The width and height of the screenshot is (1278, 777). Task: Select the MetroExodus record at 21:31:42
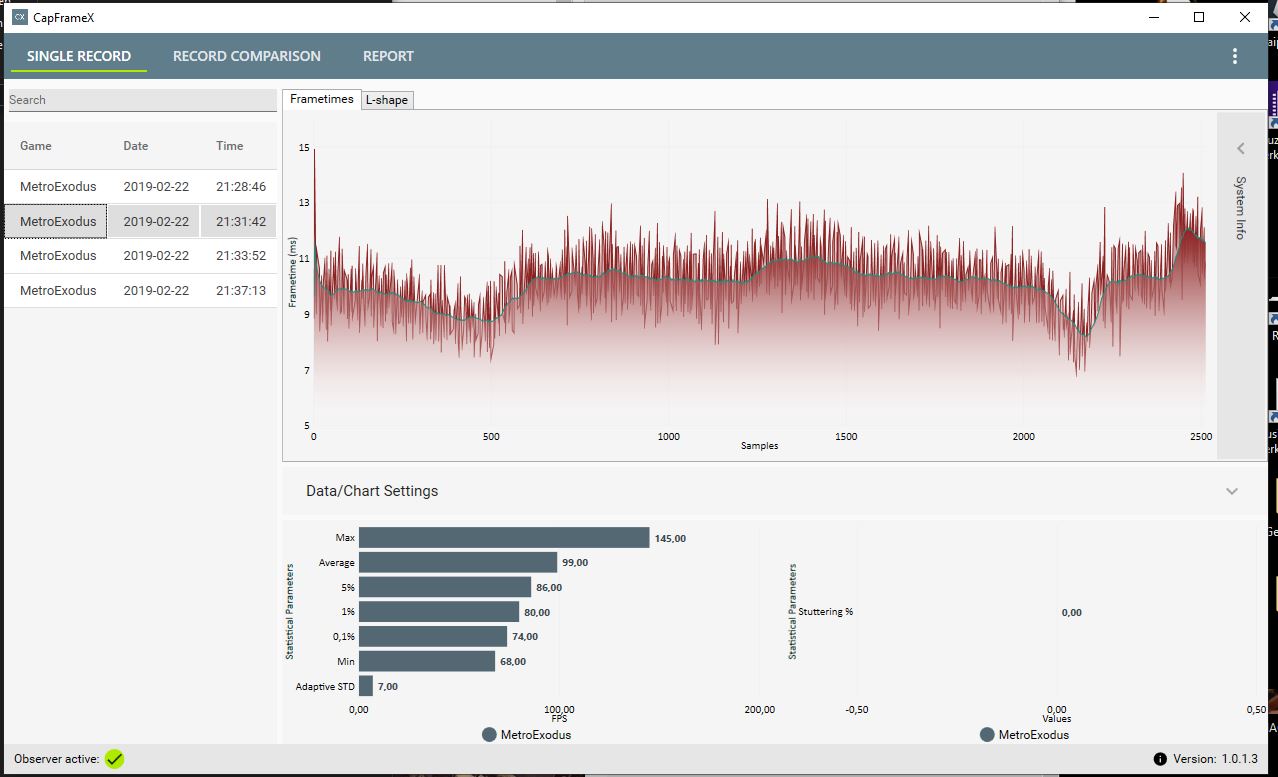(x=141, y=221)
